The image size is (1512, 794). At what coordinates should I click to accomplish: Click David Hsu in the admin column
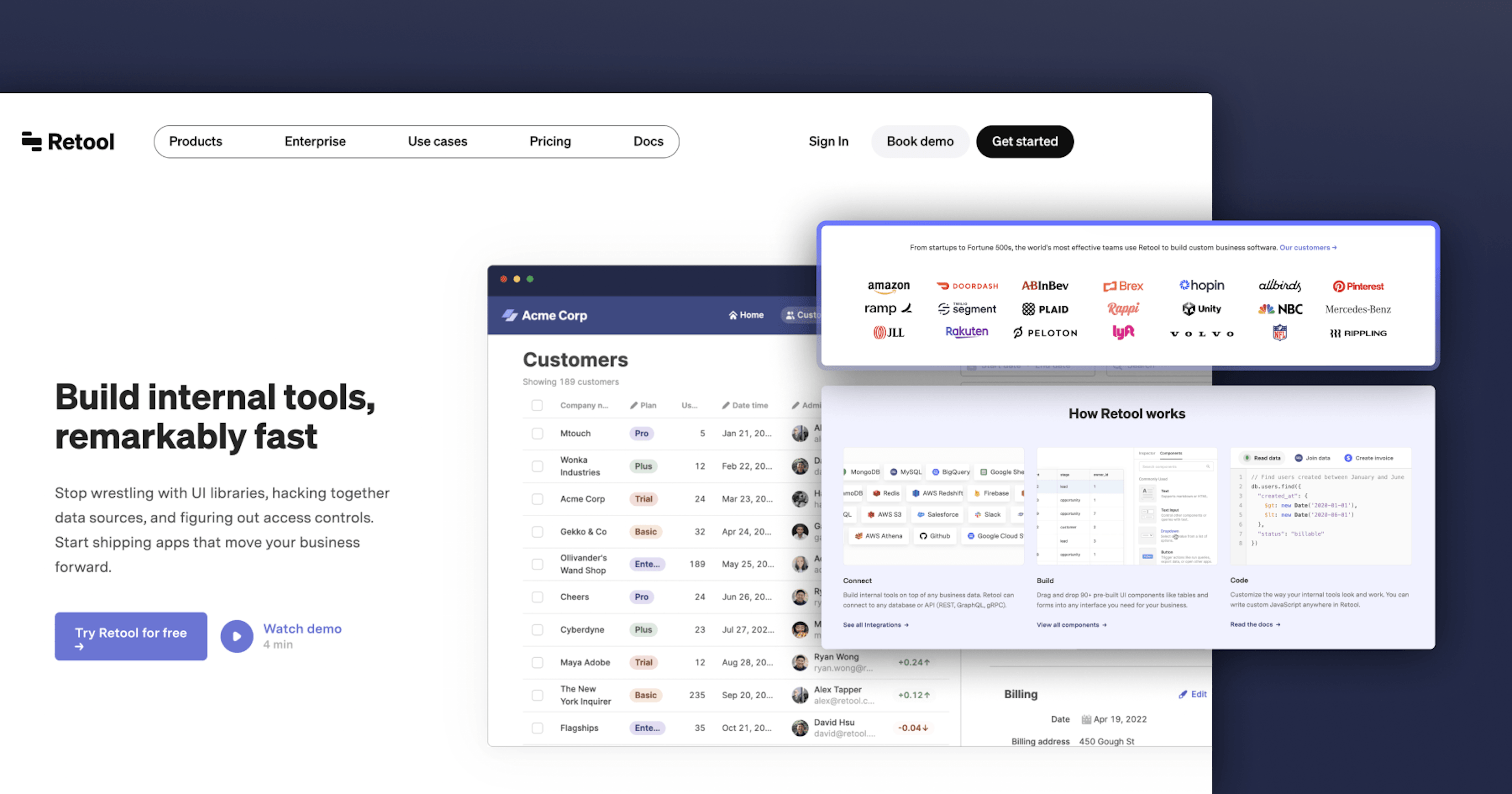click(834, 723)
